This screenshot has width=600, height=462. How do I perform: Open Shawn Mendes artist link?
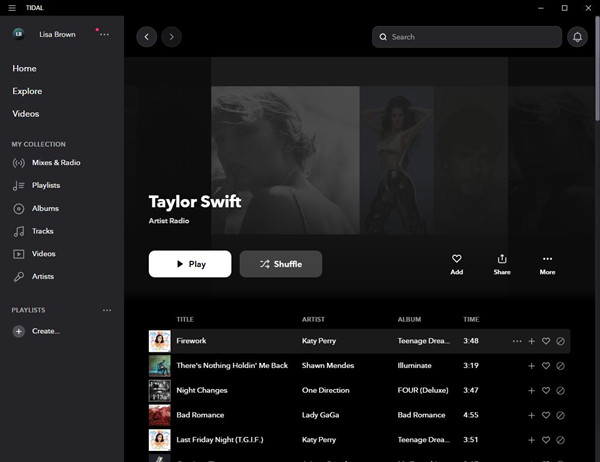click(x=328, y=366)
